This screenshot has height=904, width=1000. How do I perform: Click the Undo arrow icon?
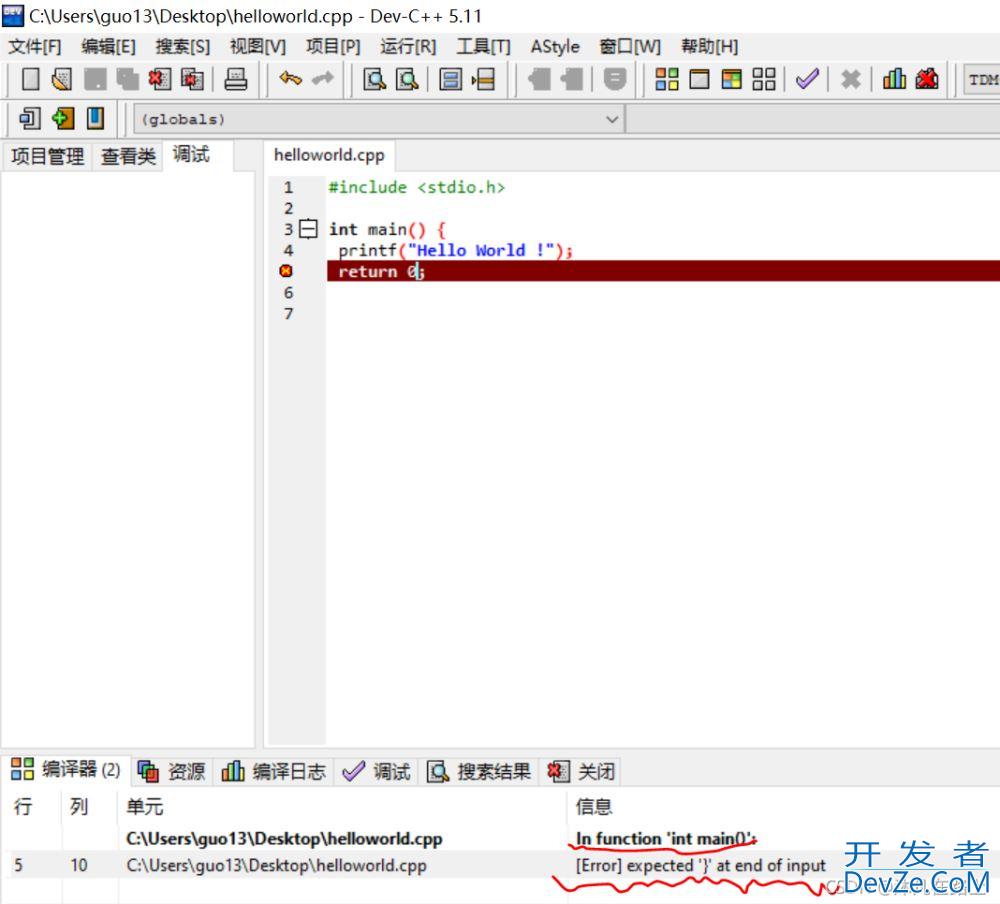click(290, 79)
